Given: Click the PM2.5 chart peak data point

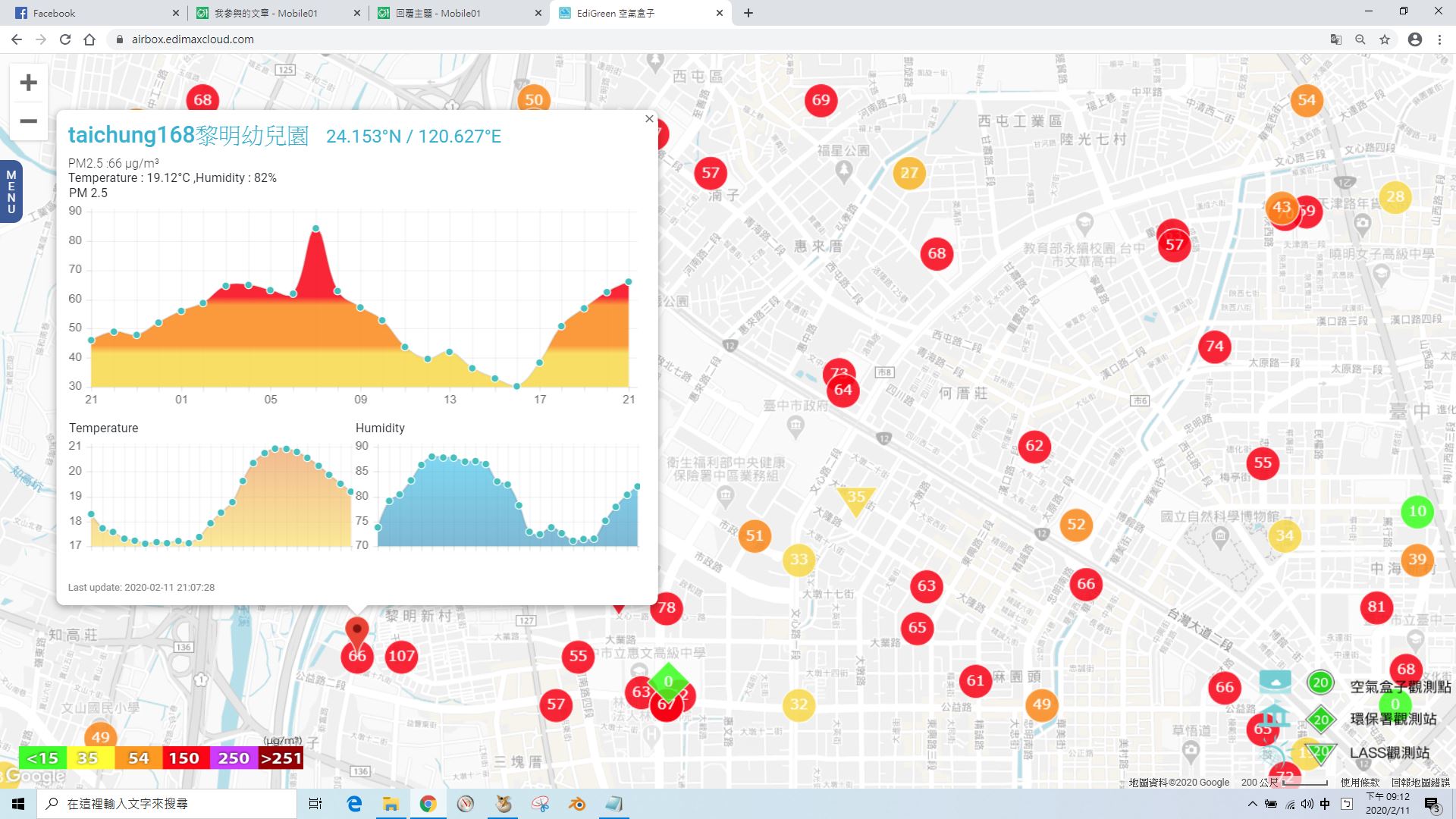Looking at the screenshot, I should coord(315,228).
